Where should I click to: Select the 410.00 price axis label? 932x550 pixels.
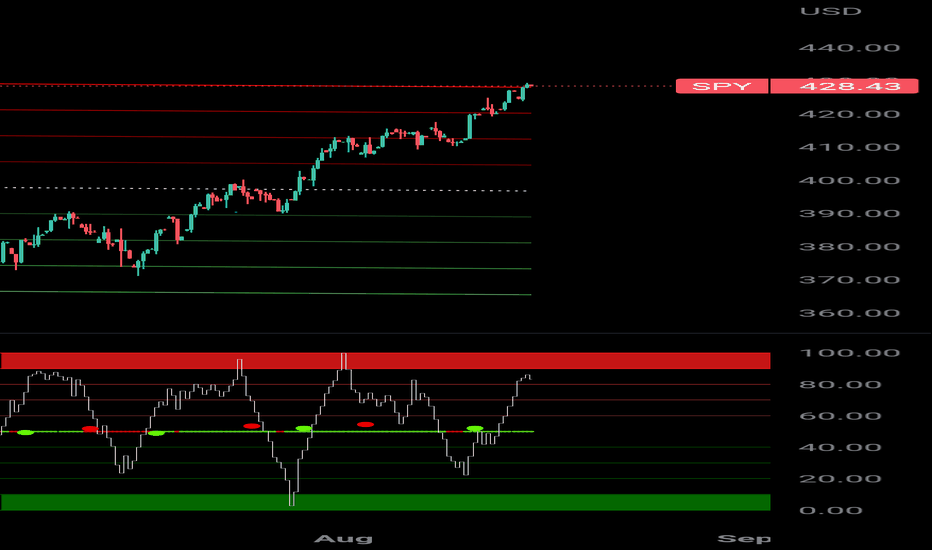pyautogui.click(x=849, y=147)
